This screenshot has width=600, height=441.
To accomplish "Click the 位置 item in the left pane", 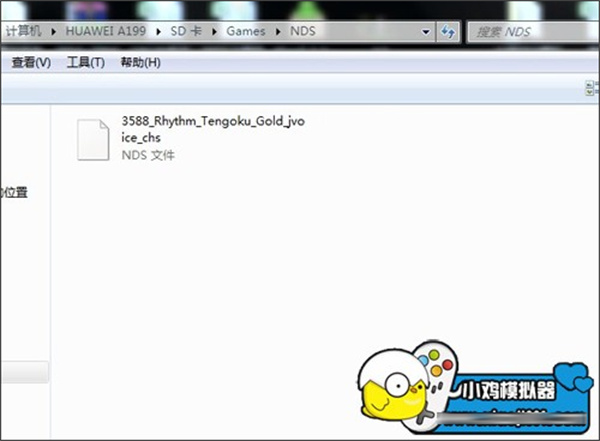I will pos(15,192).
